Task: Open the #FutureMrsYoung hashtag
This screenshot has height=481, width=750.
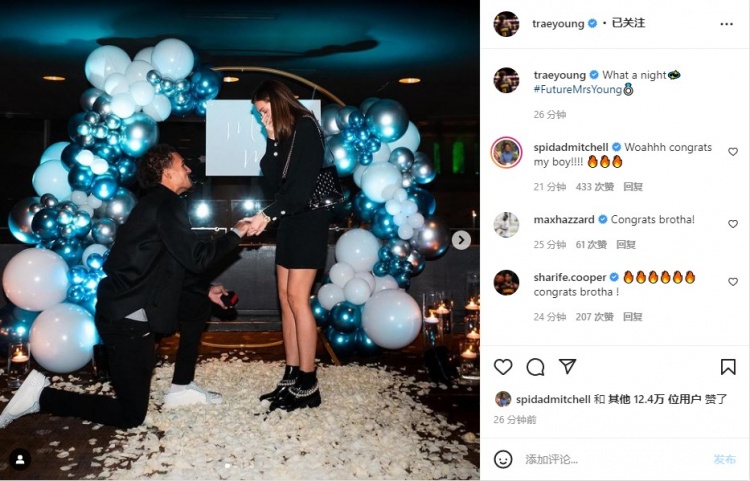Action: [x=577, y=89]
